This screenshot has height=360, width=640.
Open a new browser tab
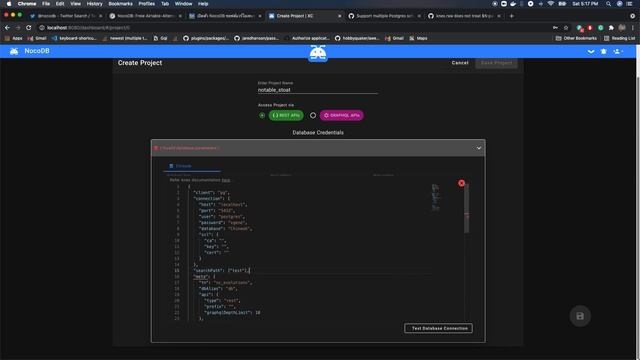pyautogui.click(x=511, y=16)
